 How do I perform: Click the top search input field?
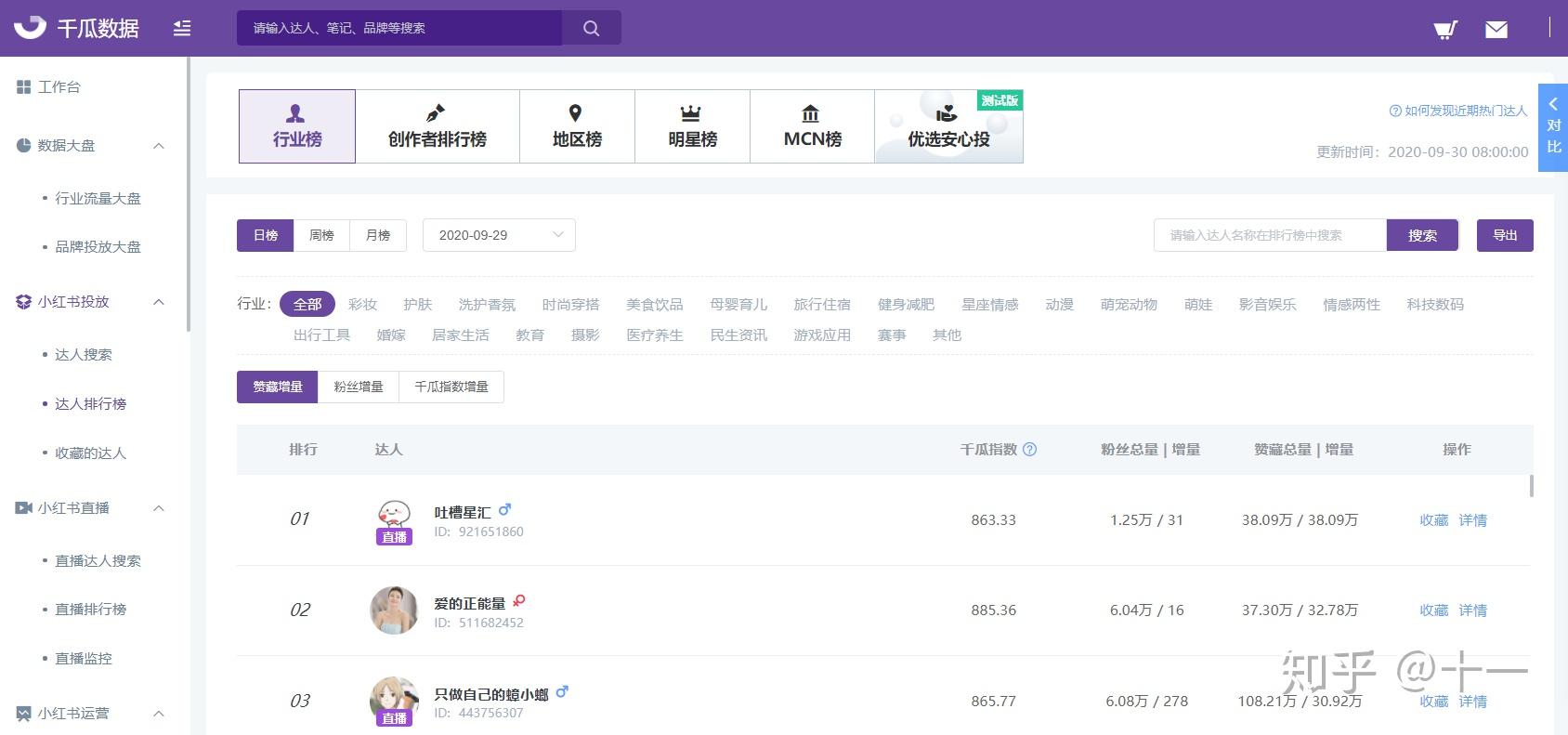point(399,28)
